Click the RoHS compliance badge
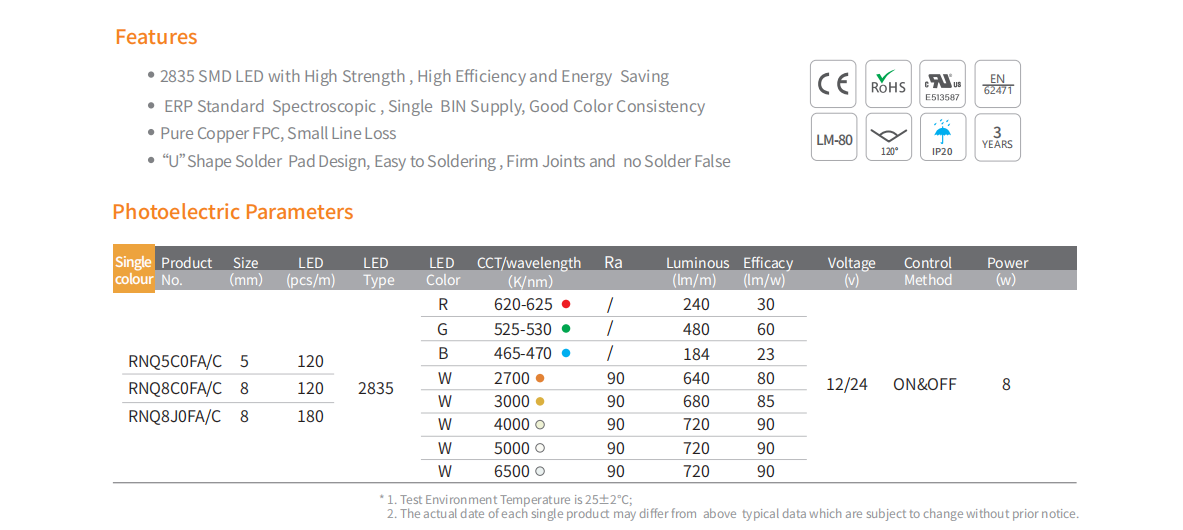 [887, 84]
